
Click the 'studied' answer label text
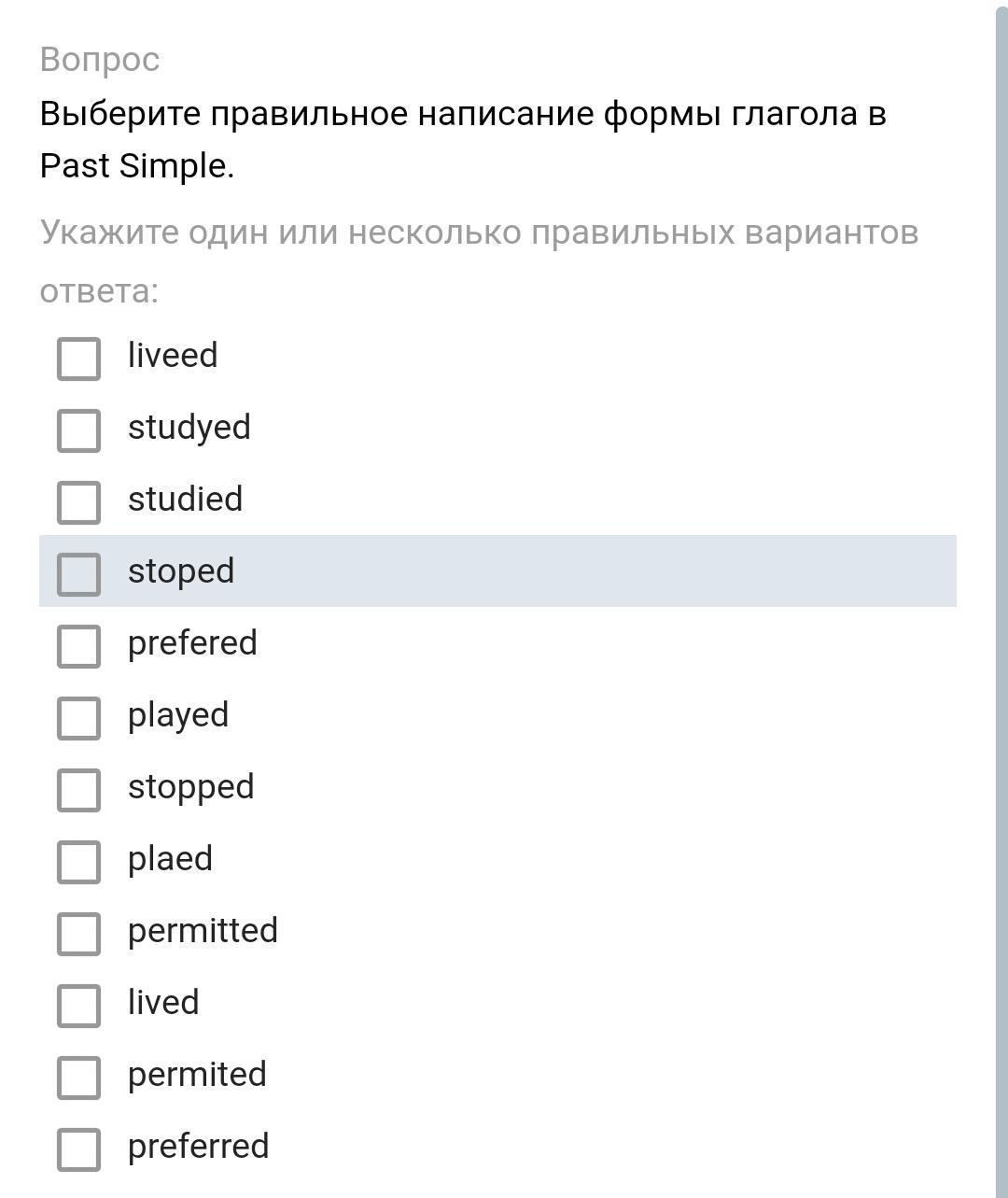(185, 499)
